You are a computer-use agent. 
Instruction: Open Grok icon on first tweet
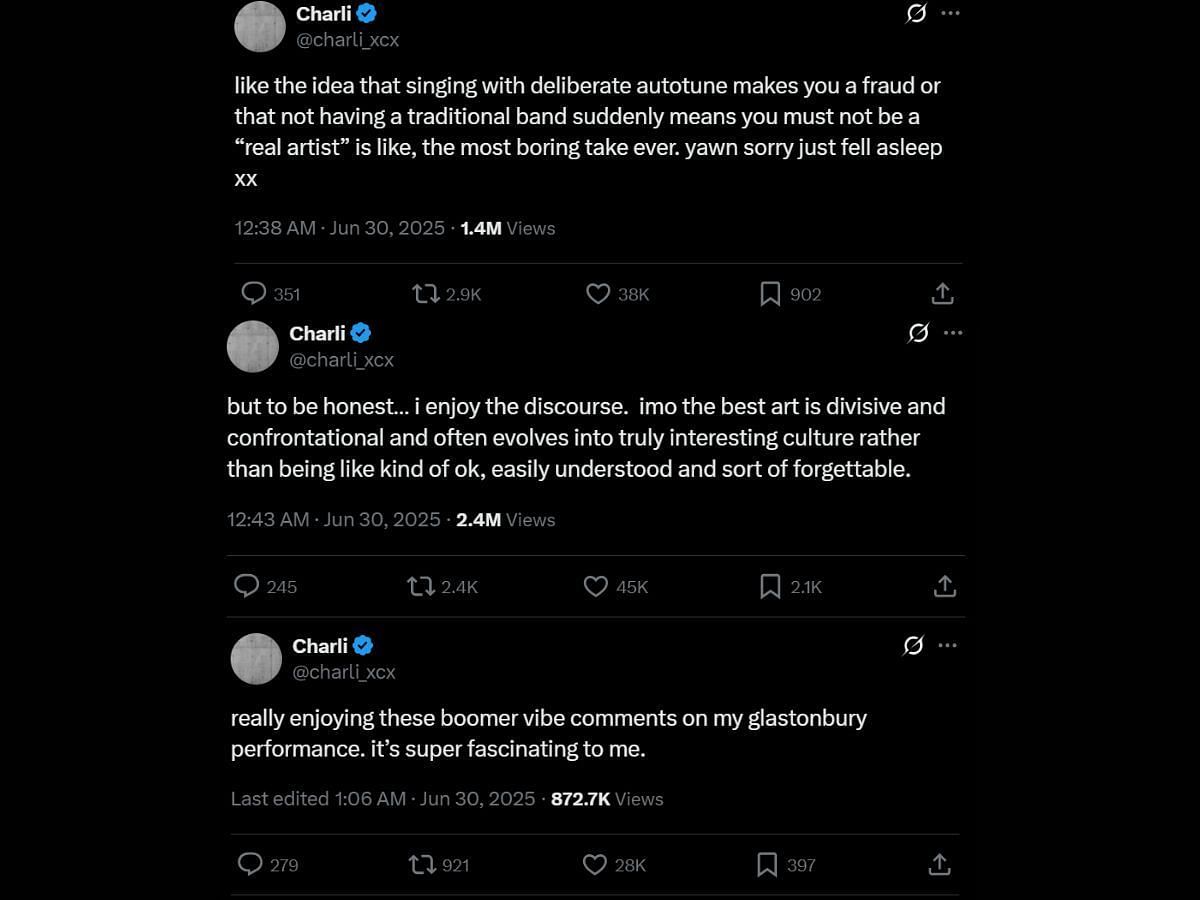tap(916, 13)
